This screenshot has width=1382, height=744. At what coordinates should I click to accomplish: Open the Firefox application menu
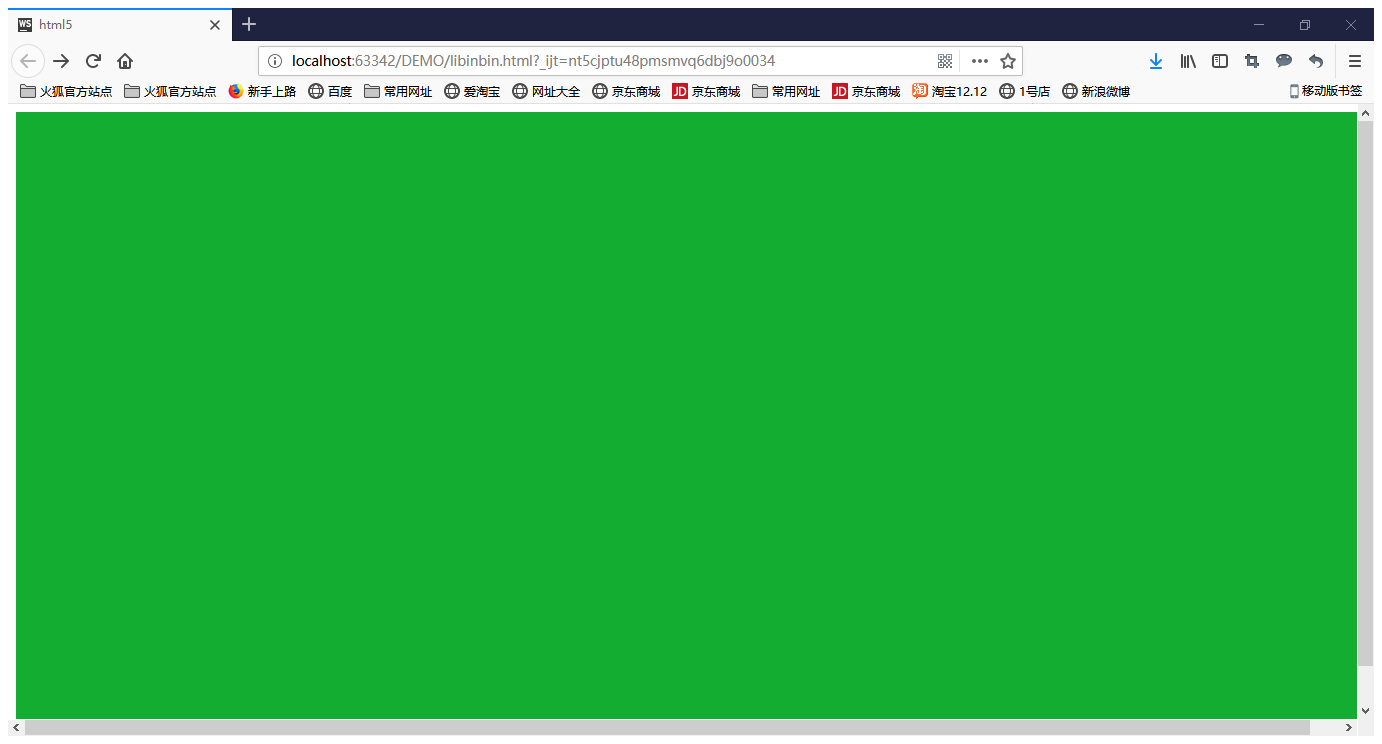click(x=1355, y=61)
